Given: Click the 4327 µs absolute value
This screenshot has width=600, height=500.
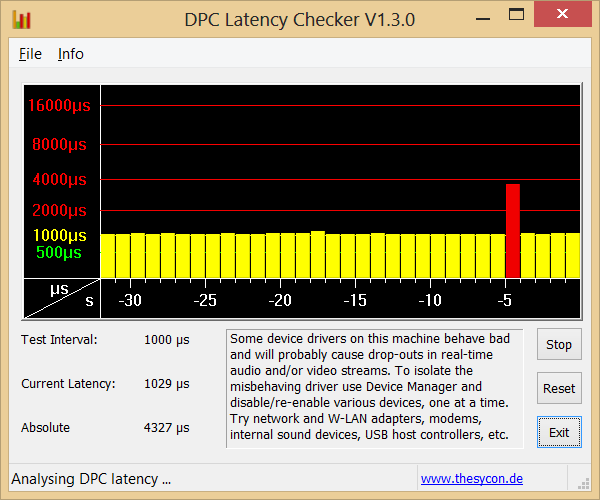Looking at the screenshot, I should click(167, 427).
